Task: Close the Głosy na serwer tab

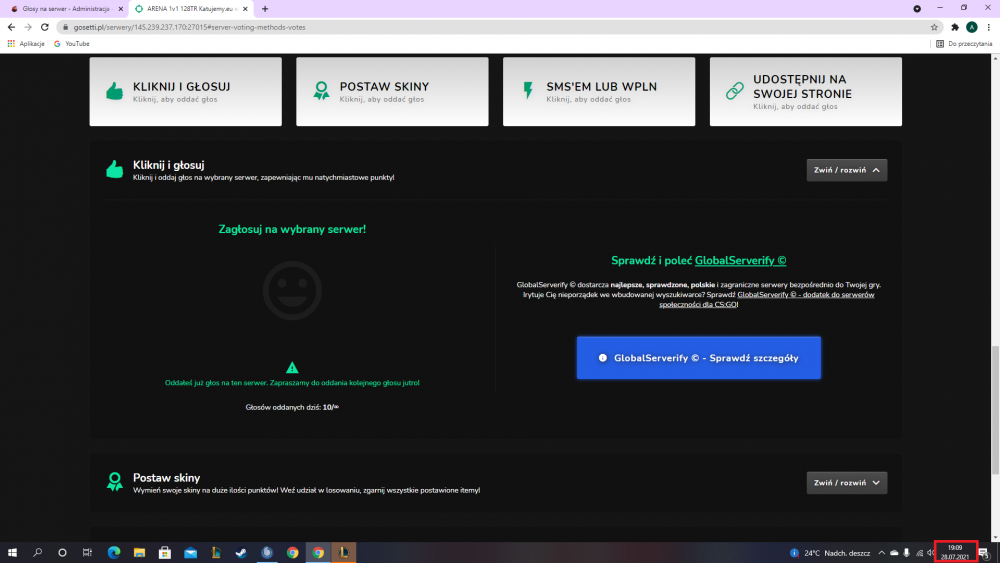Action: (121, 9)
